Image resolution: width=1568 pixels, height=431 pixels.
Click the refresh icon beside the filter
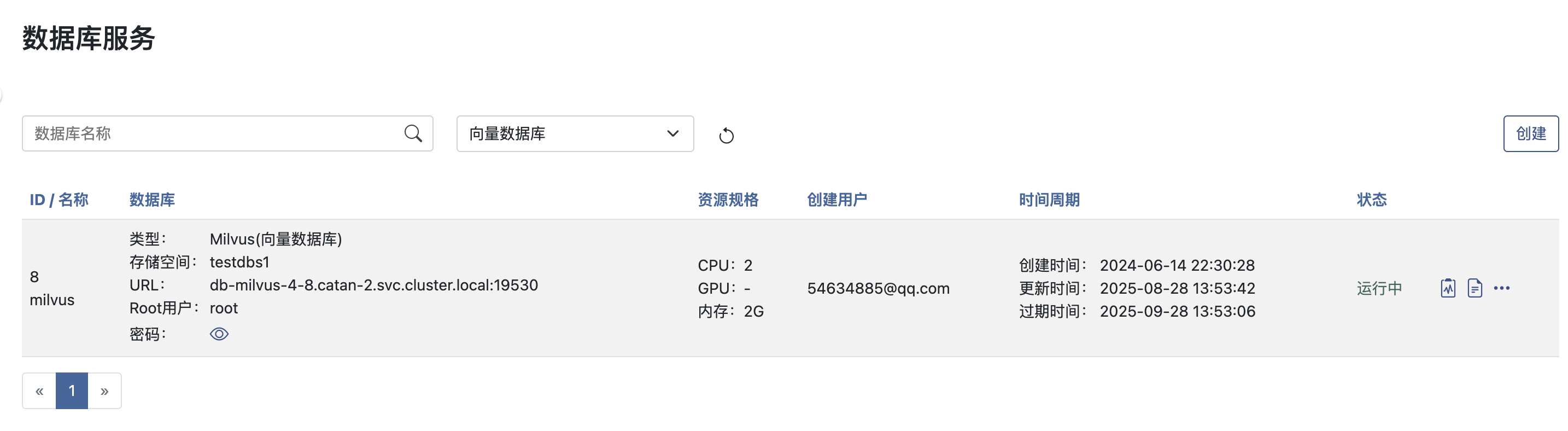726,135
